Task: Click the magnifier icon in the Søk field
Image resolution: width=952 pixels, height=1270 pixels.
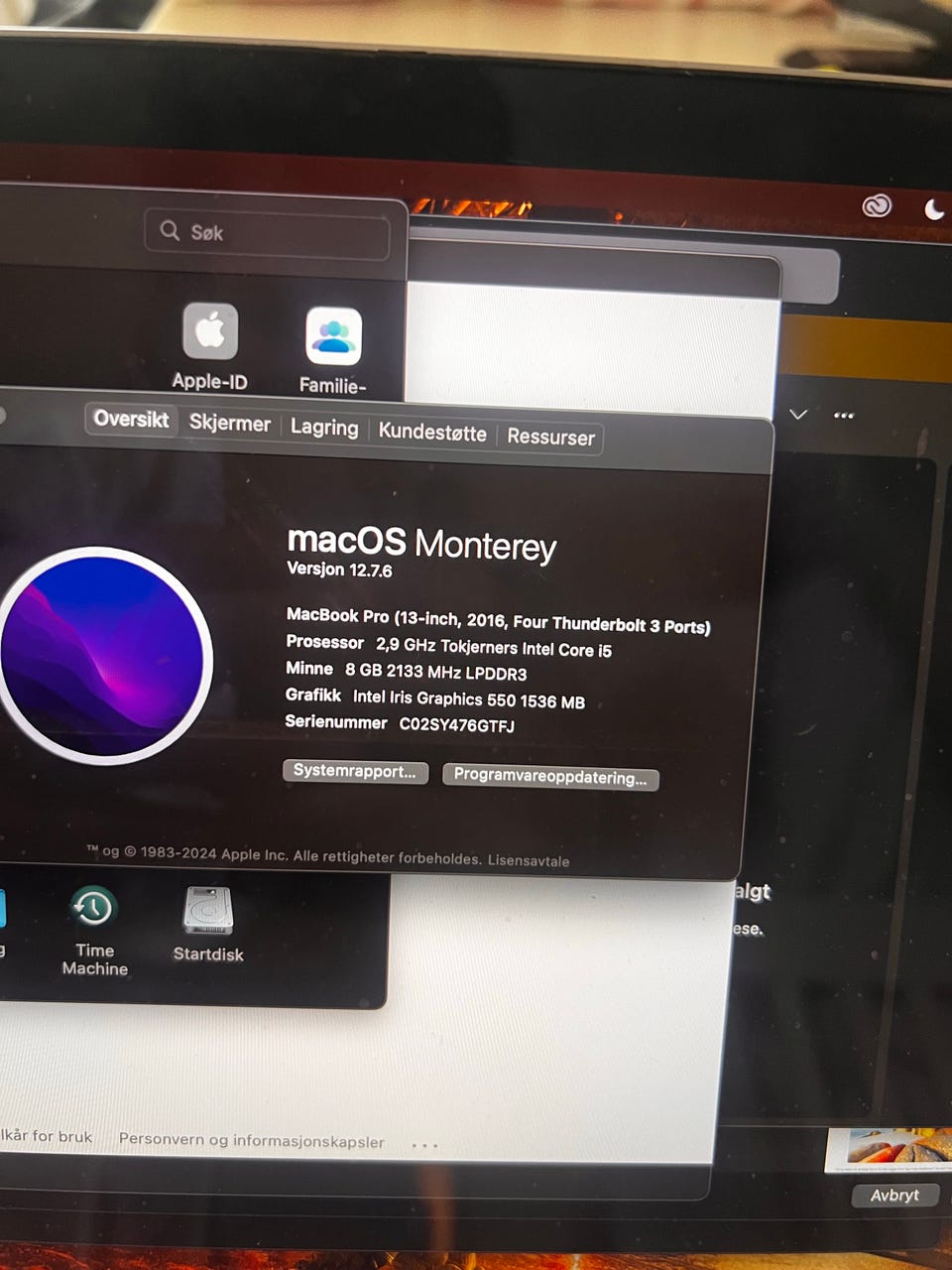Action: point(170,230)
